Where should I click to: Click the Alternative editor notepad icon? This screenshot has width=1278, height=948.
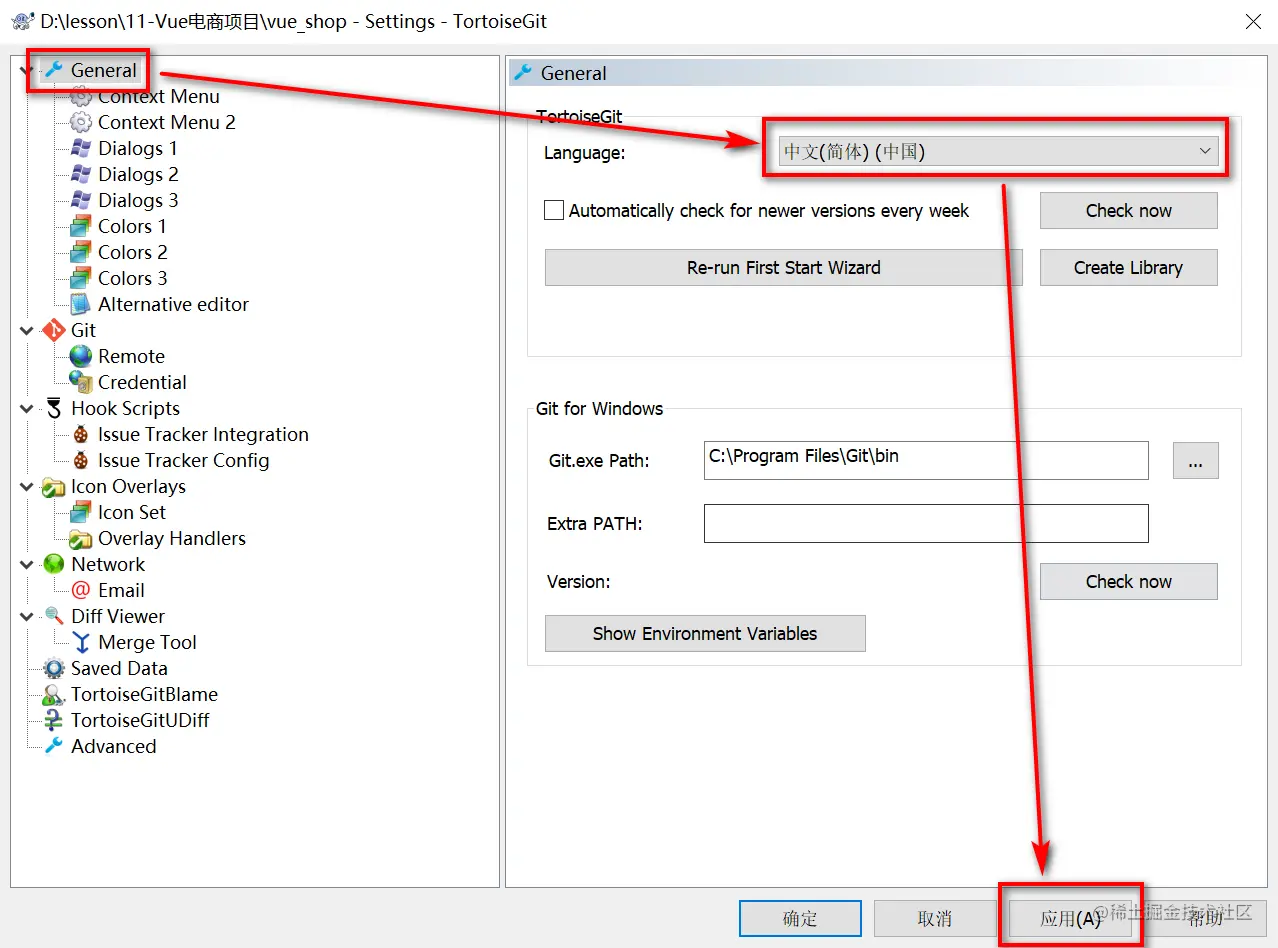(81, 304)
